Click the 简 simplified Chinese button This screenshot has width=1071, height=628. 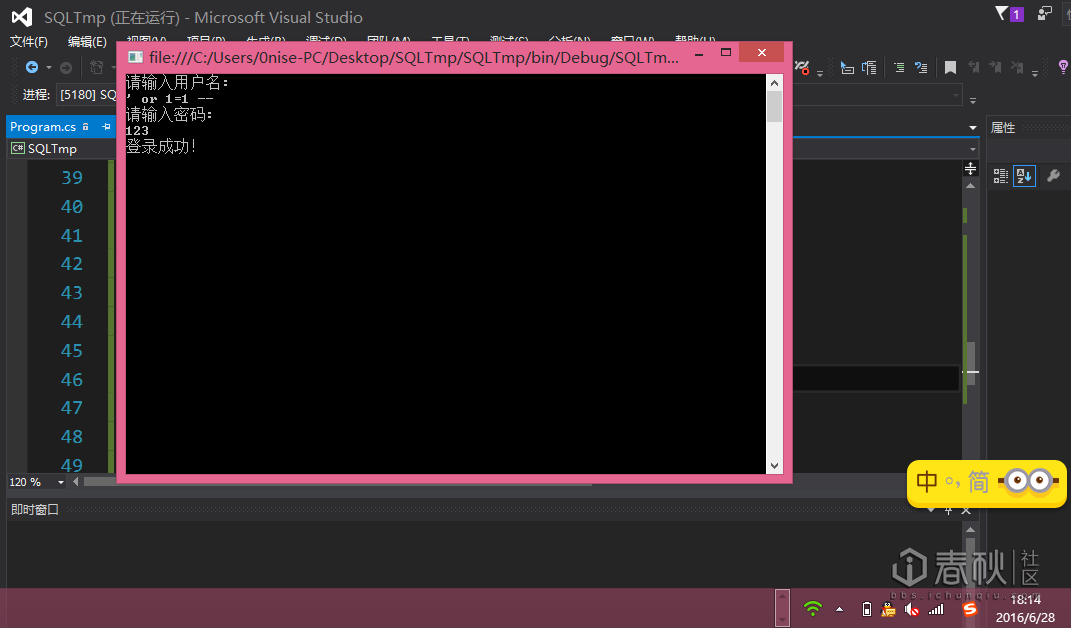[978, 482]
